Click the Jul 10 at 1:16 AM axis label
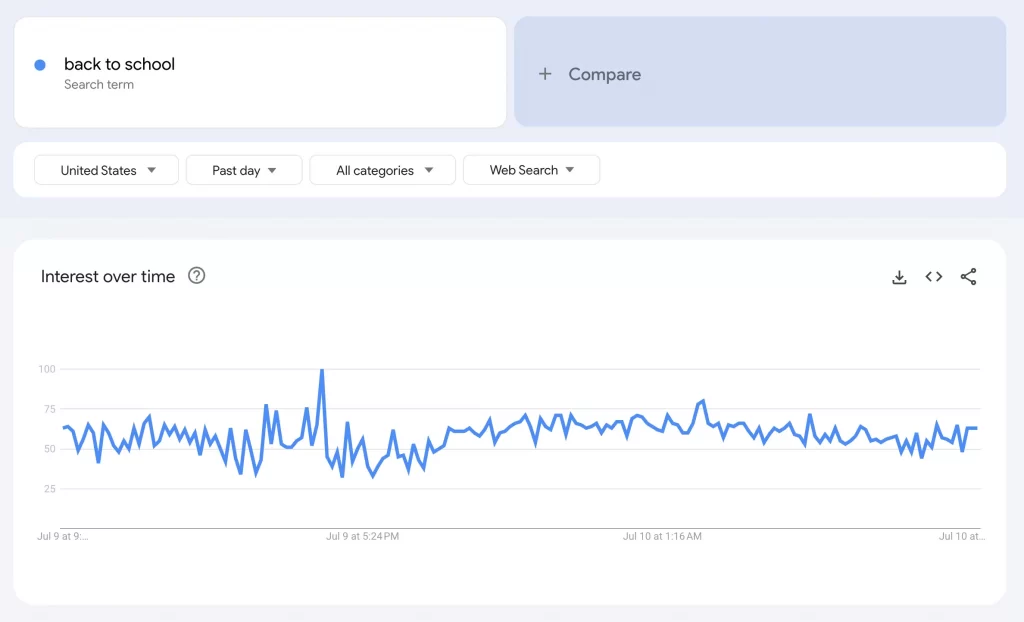 pos(662,536)
